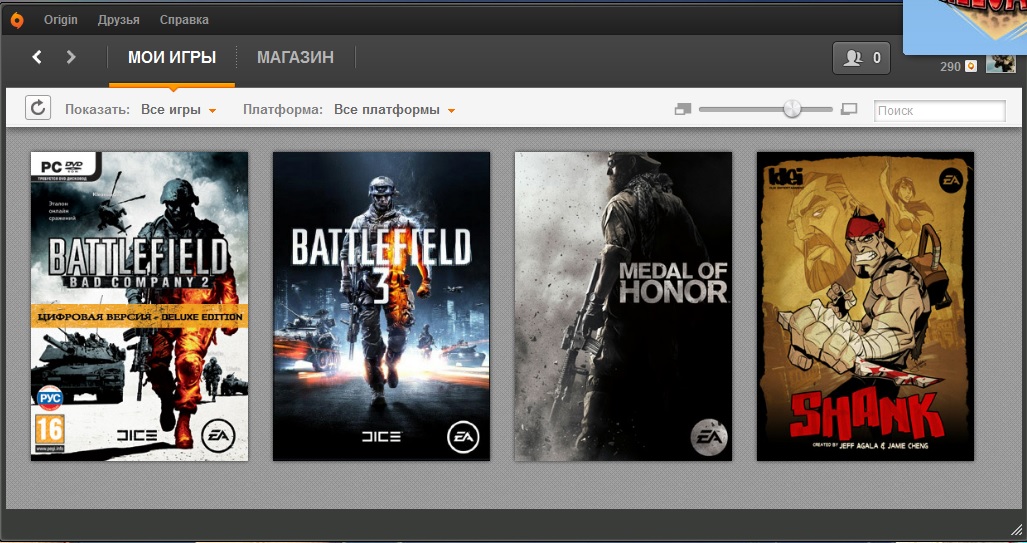
Task: Click the Origin logo icon
Action: [x=17, y=20]
